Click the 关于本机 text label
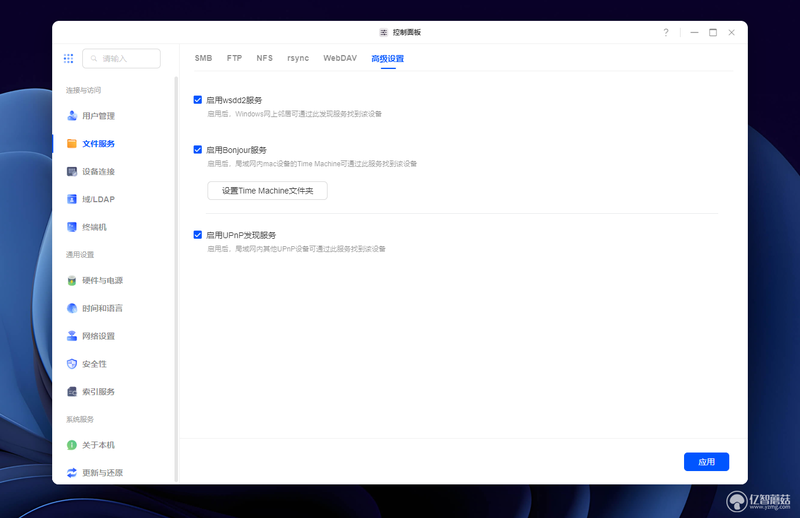The width and height of the screenshot is (800, 518). (98, 445)
